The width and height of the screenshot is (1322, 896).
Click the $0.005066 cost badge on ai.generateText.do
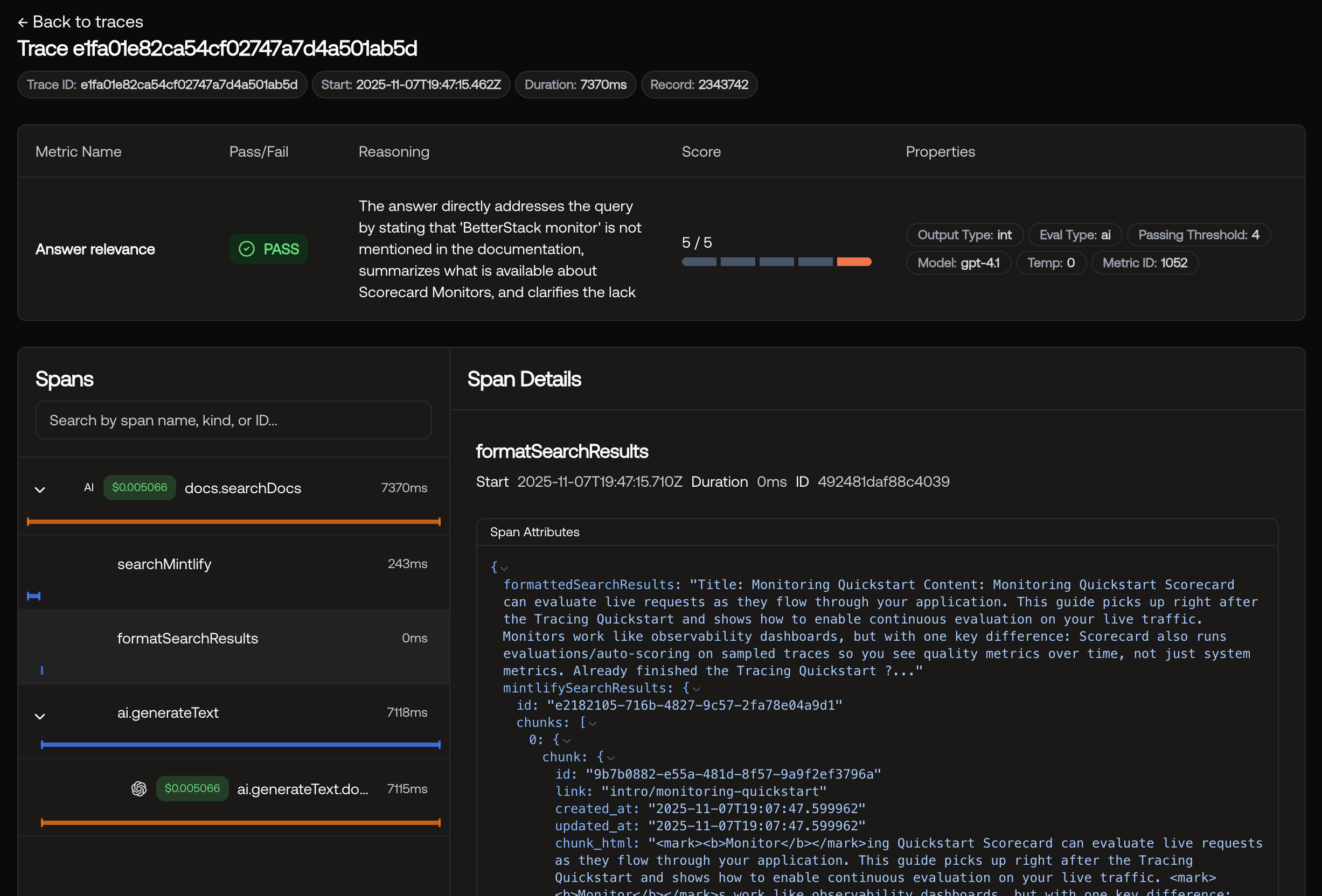click(192, 788)
